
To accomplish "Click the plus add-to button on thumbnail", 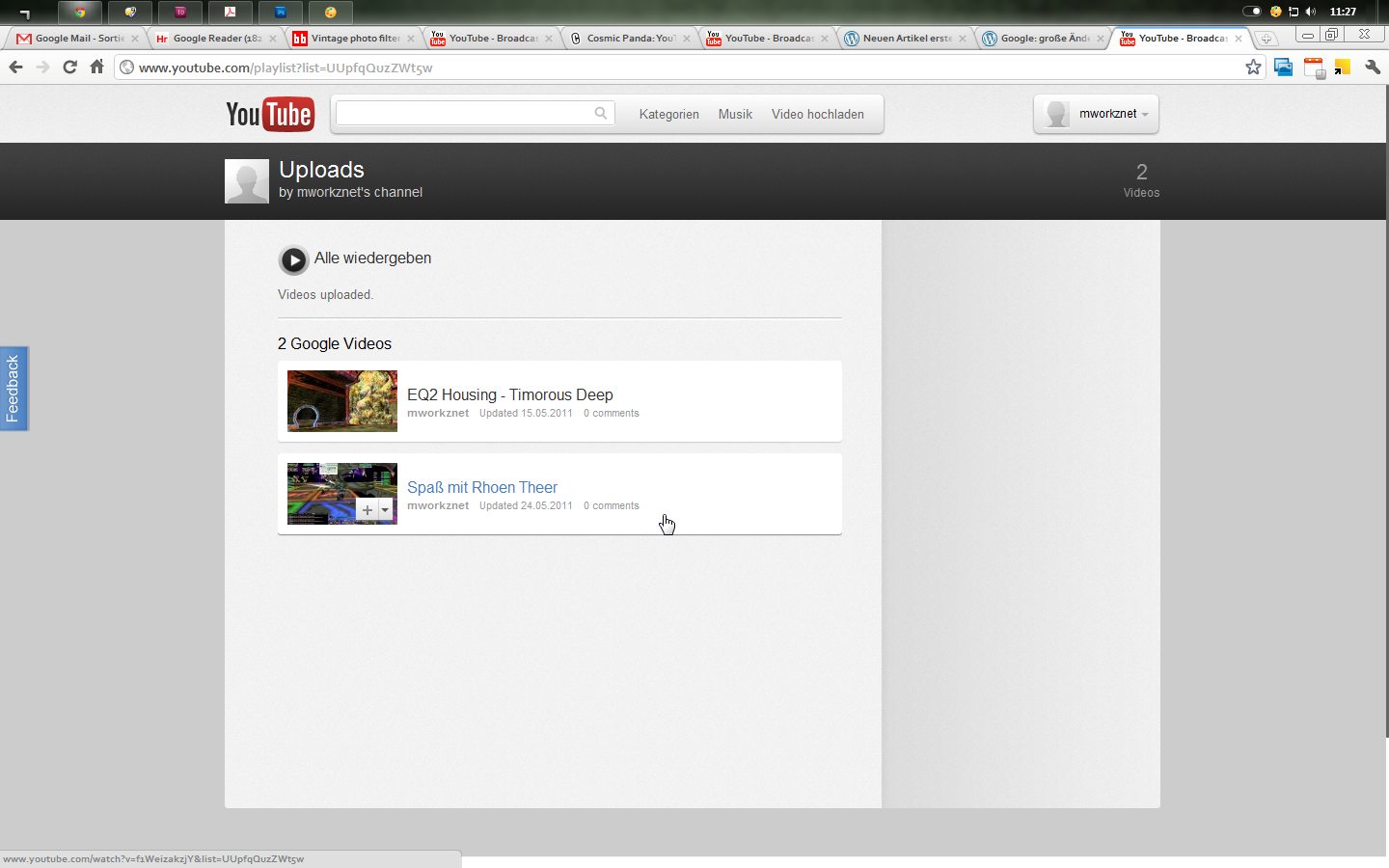I will point(367,510).
